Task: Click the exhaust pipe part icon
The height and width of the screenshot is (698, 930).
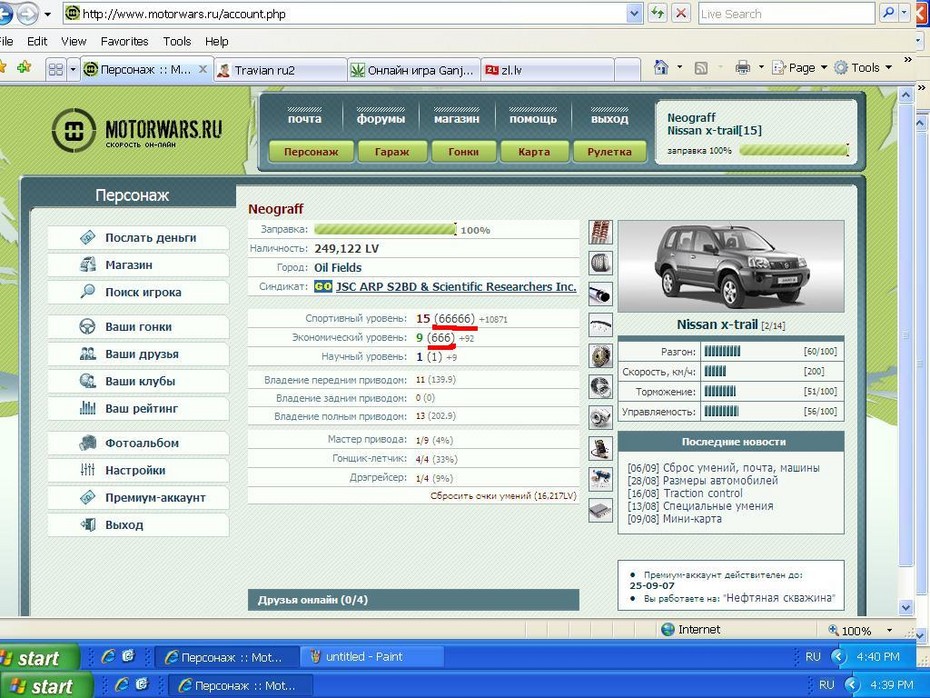Action: (600, 294)
